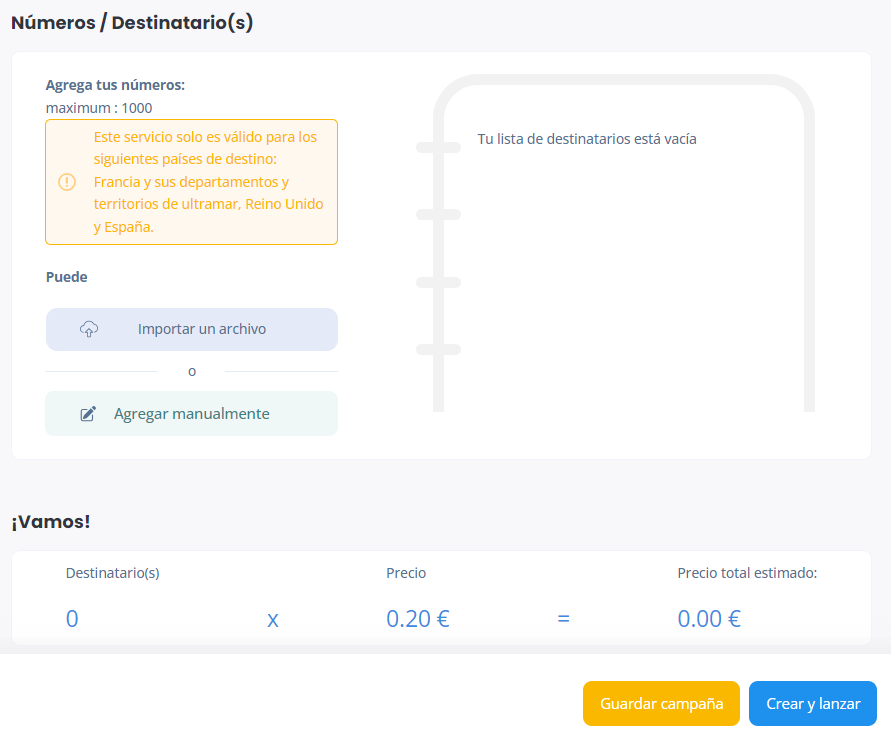Launch with the Crear y lanzar button
The height and width of the screenshot is (733, 891).
pos(812,704)
